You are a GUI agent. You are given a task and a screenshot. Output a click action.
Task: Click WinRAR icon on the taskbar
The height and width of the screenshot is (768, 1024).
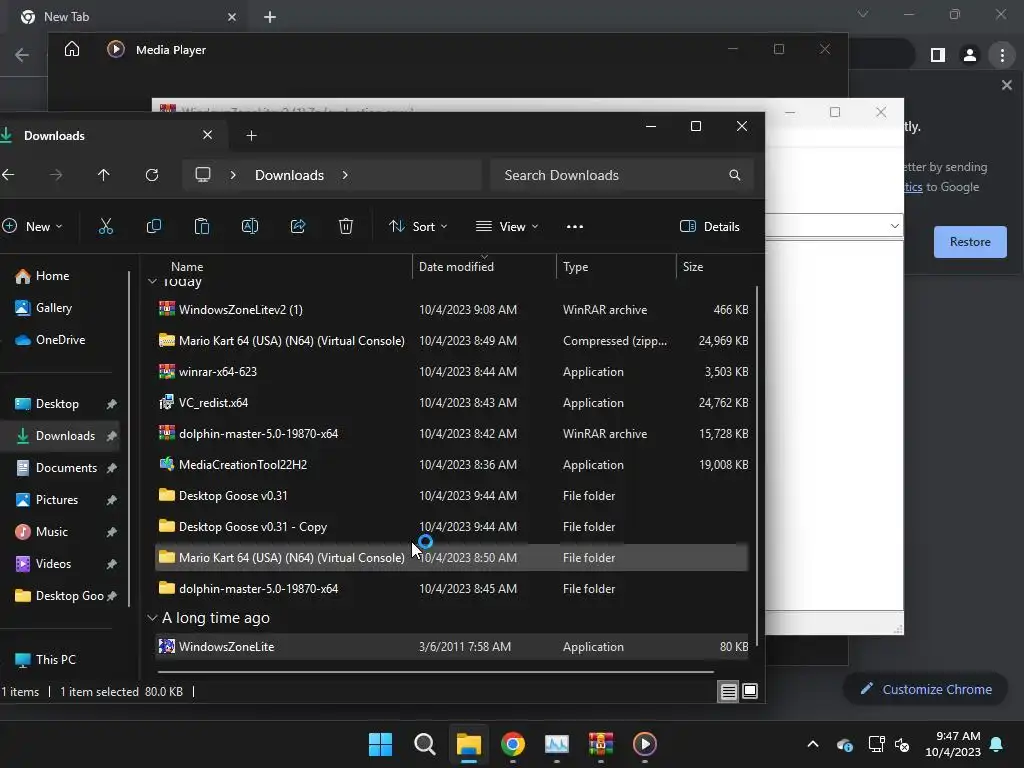601,744
